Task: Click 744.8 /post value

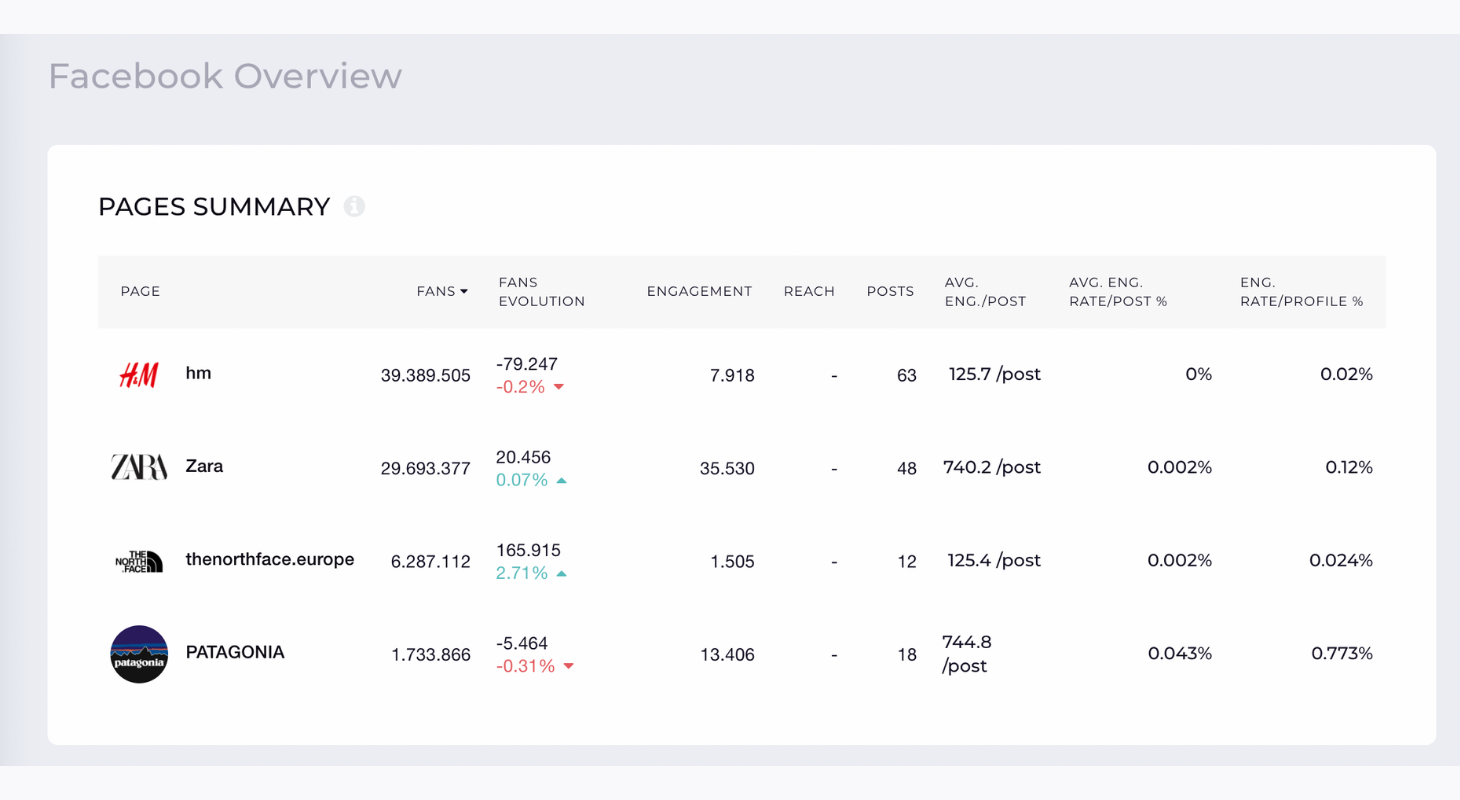Action: point(967,654)
